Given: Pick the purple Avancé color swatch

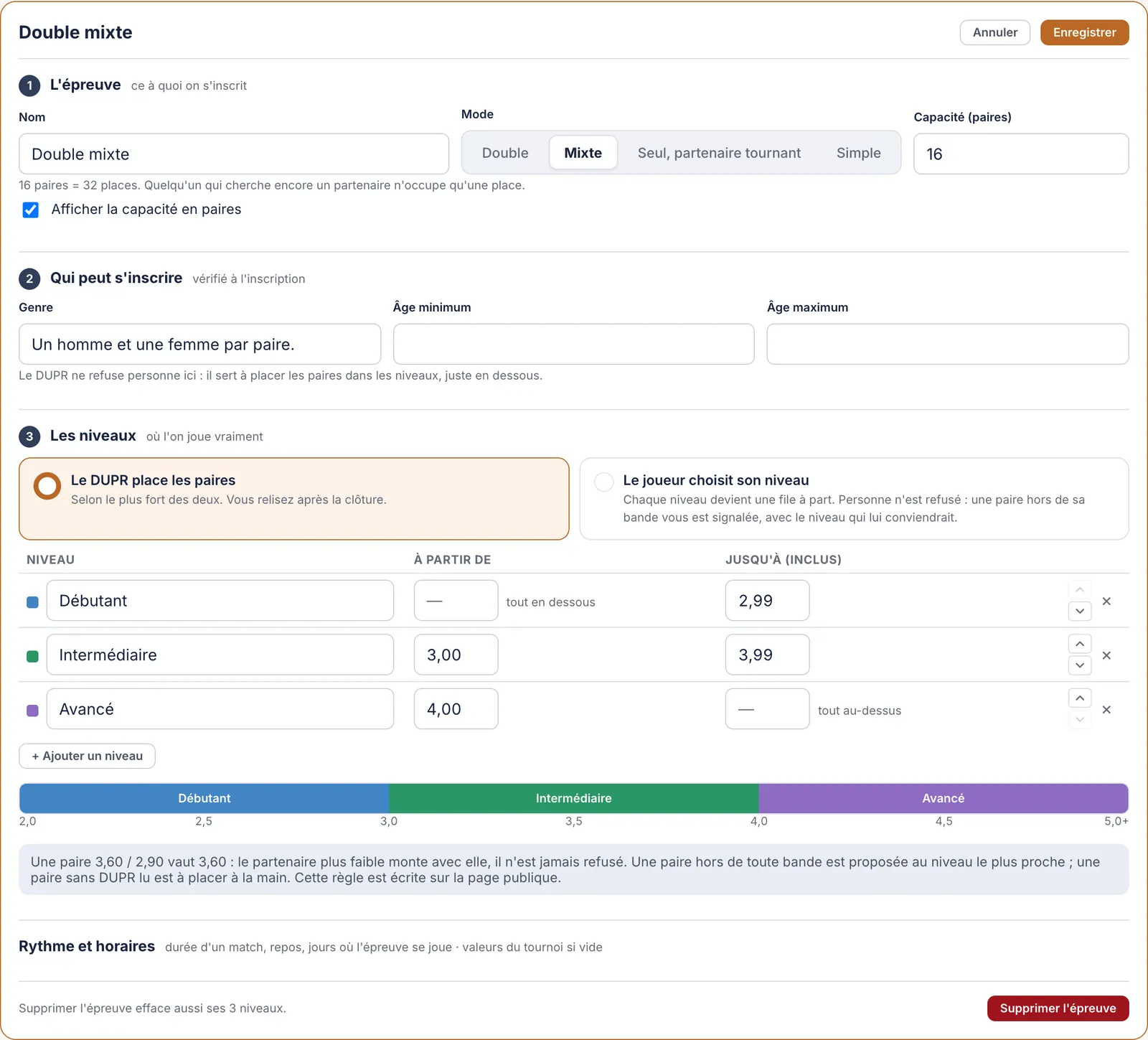Looking at the screenshot, I should (32, 711).
